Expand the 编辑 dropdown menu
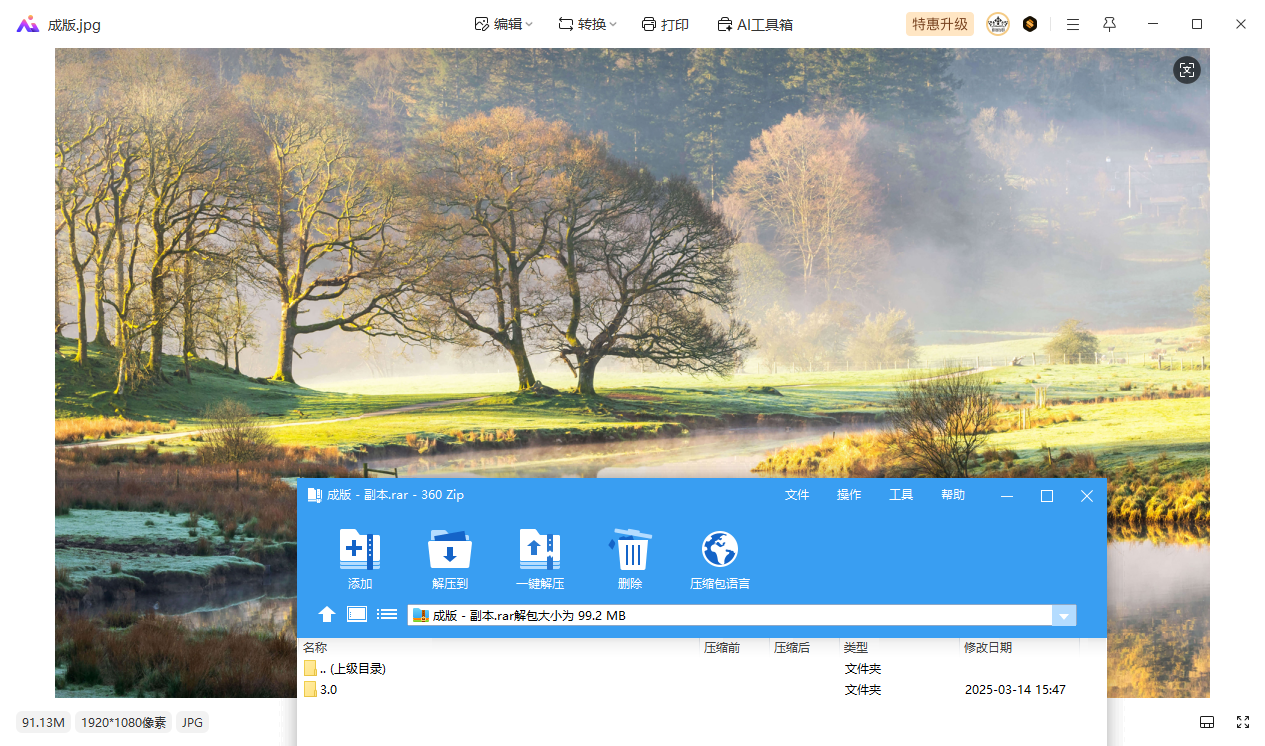1265x746 pixels. 503,24
